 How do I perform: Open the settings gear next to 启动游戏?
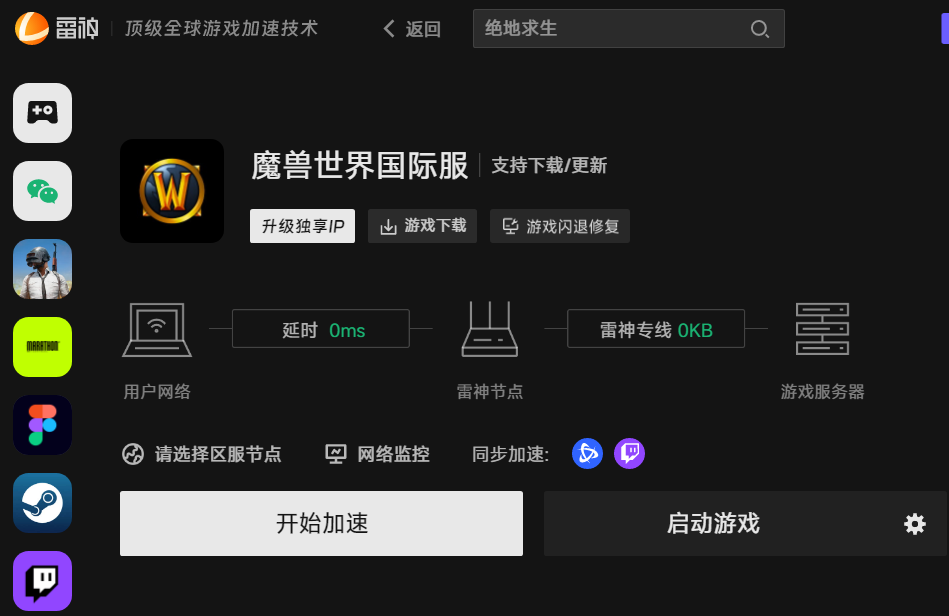(x=913, y=523)
